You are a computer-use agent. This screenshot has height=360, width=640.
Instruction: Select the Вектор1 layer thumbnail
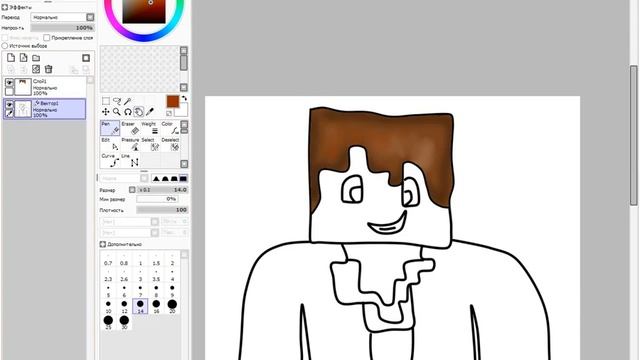23,109
